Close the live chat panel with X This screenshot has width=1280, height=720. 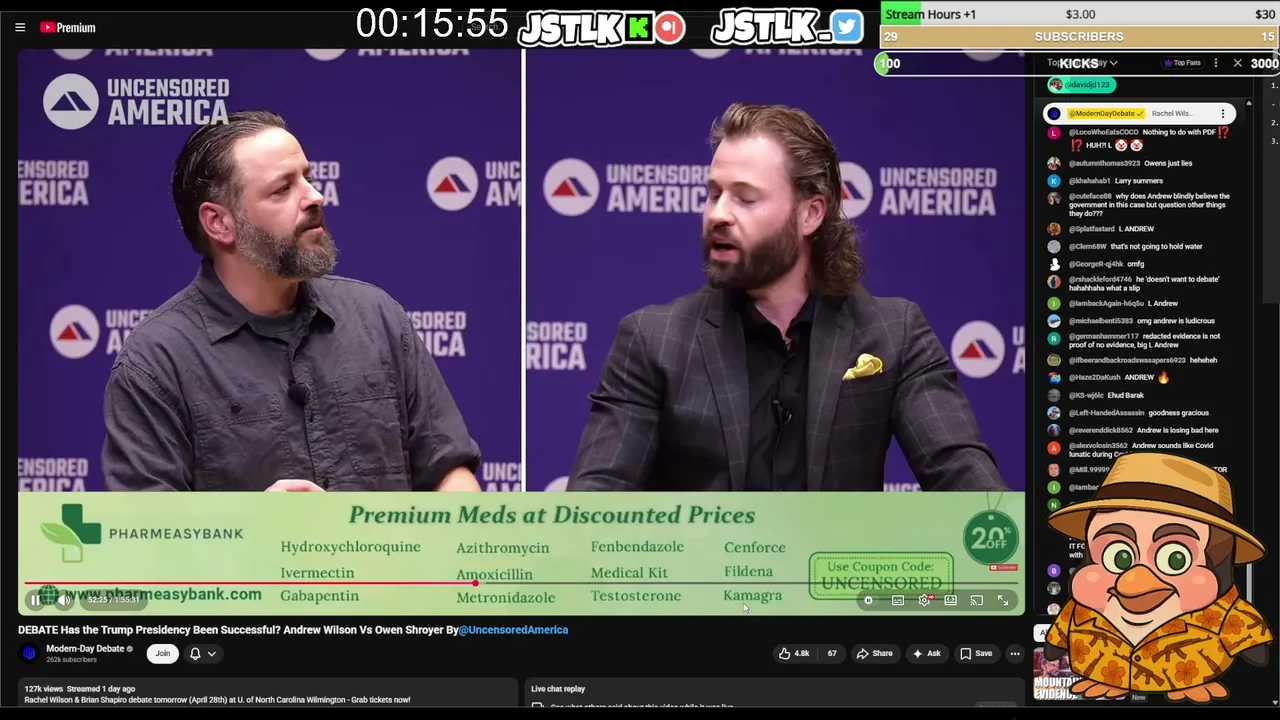click(x=1238, y=63)
